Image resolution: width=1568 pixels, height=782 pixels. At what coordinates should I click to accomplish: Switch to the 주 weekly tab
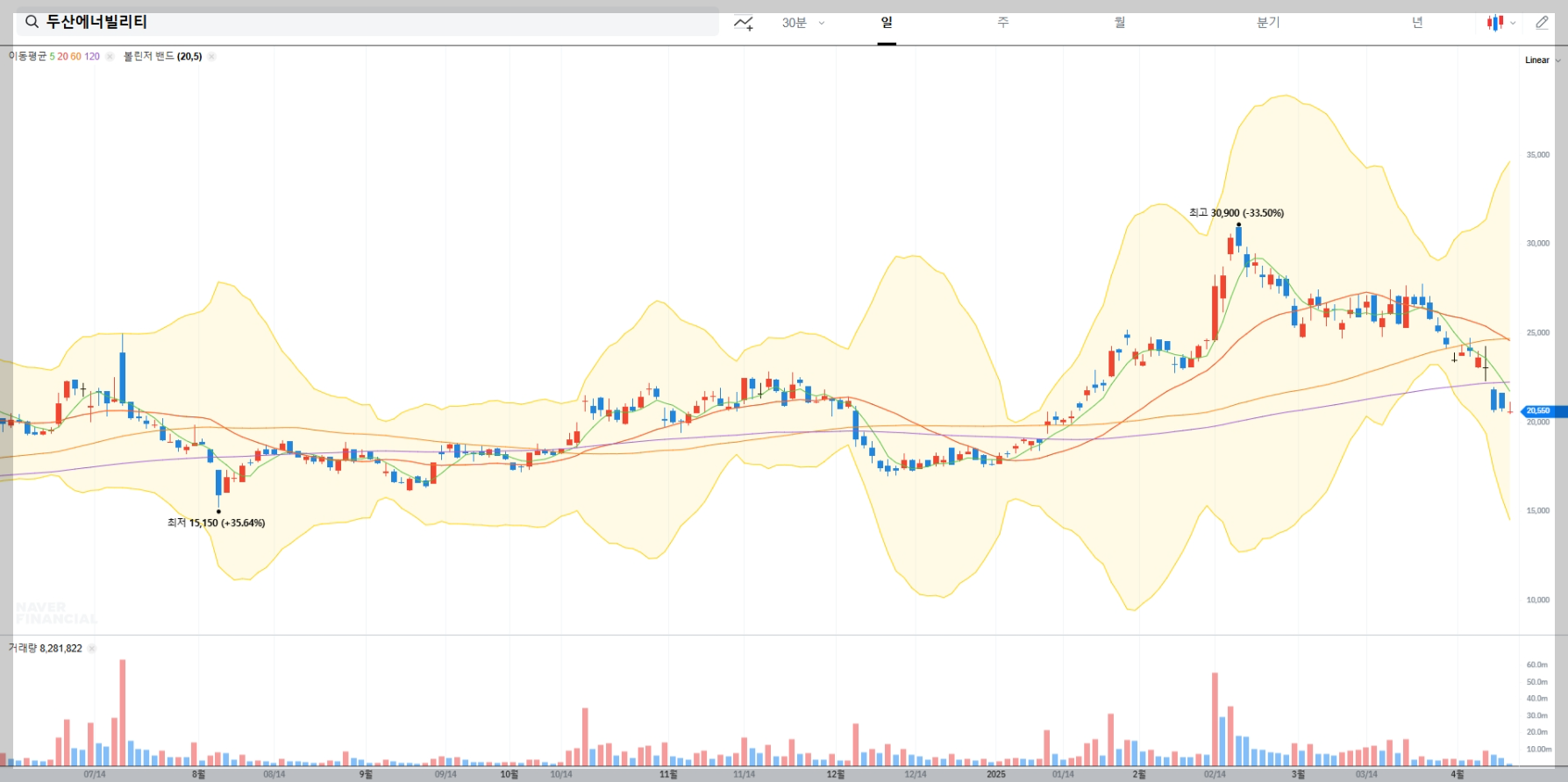[x=1003, y=23]
